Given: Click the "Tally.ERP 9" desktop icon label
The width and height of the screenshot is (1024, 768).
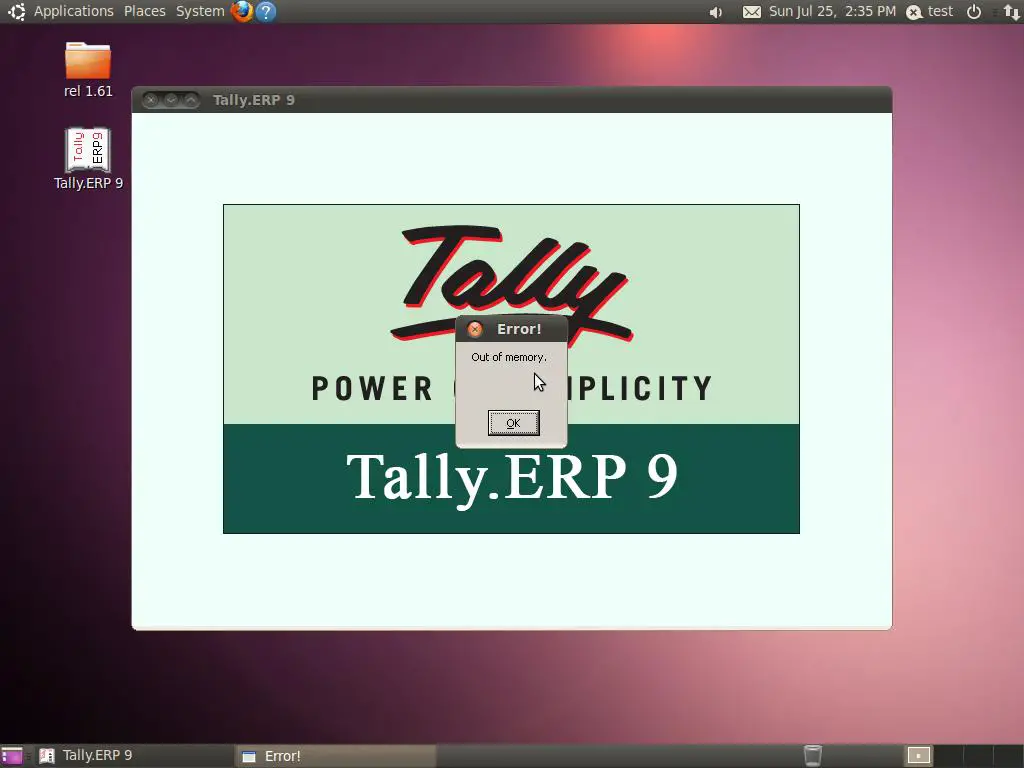Looking at the screenshot, I should (88, 183).
